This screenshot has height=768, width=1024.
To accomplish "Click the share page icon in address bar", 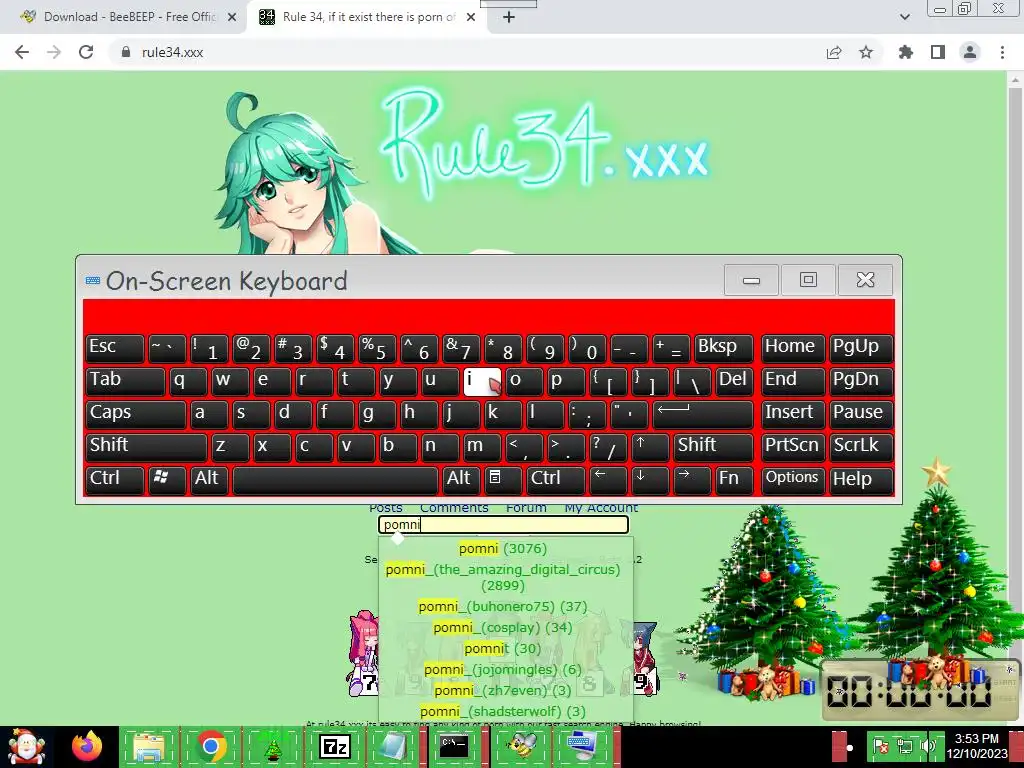I will [834, 52].
